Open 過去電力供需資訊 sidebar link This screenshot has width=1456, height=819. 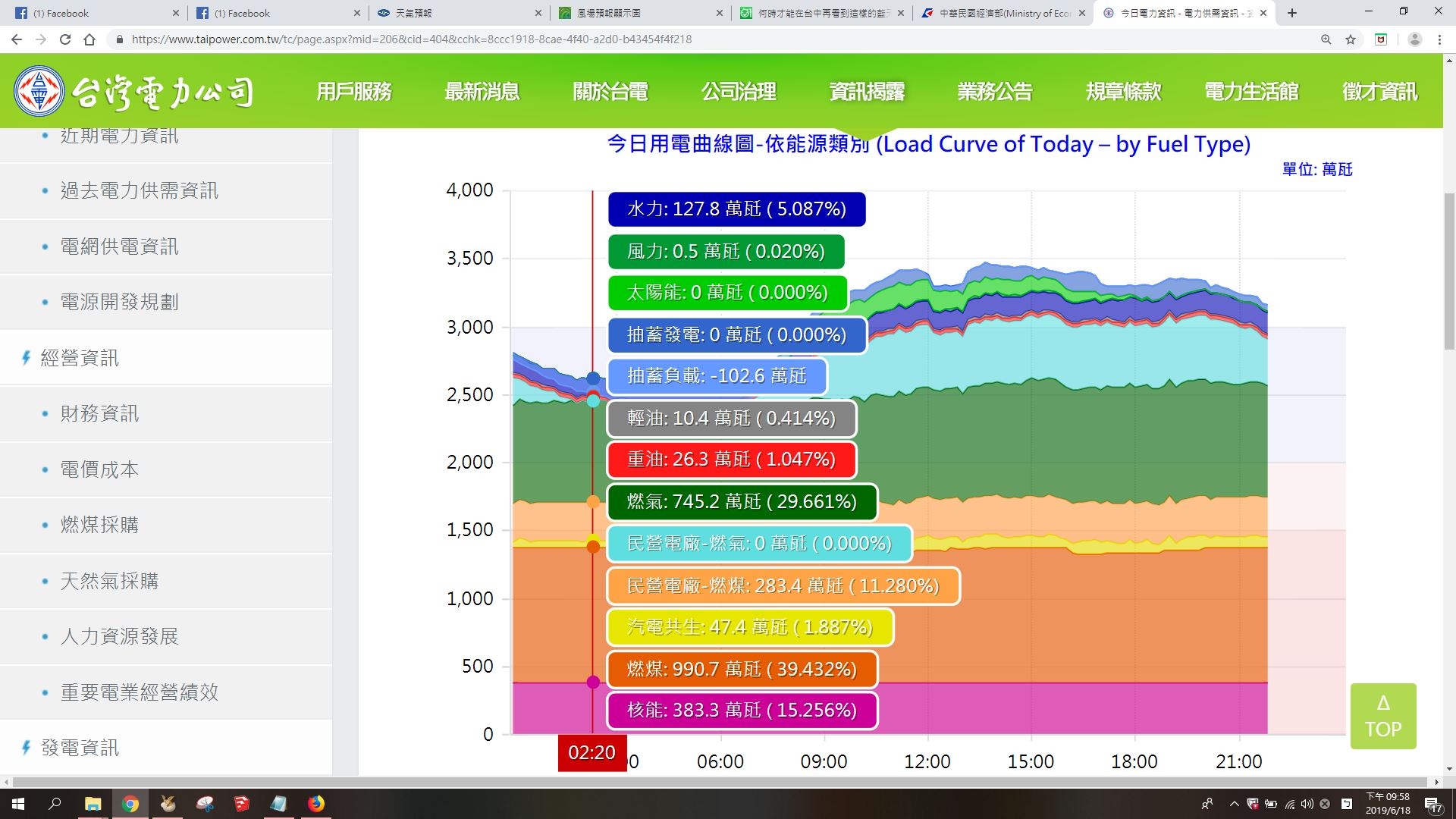[140, 190]
